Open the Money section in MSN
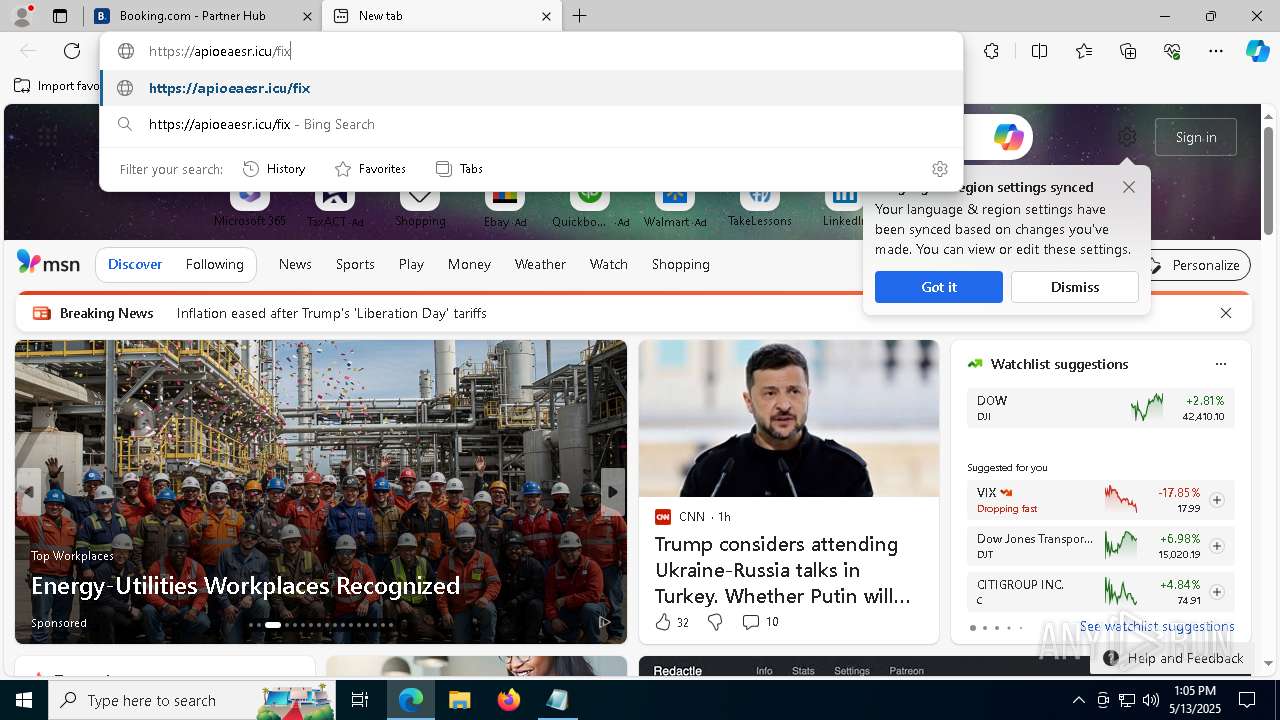Viewport: 1280px width, 720px height. 469,264
